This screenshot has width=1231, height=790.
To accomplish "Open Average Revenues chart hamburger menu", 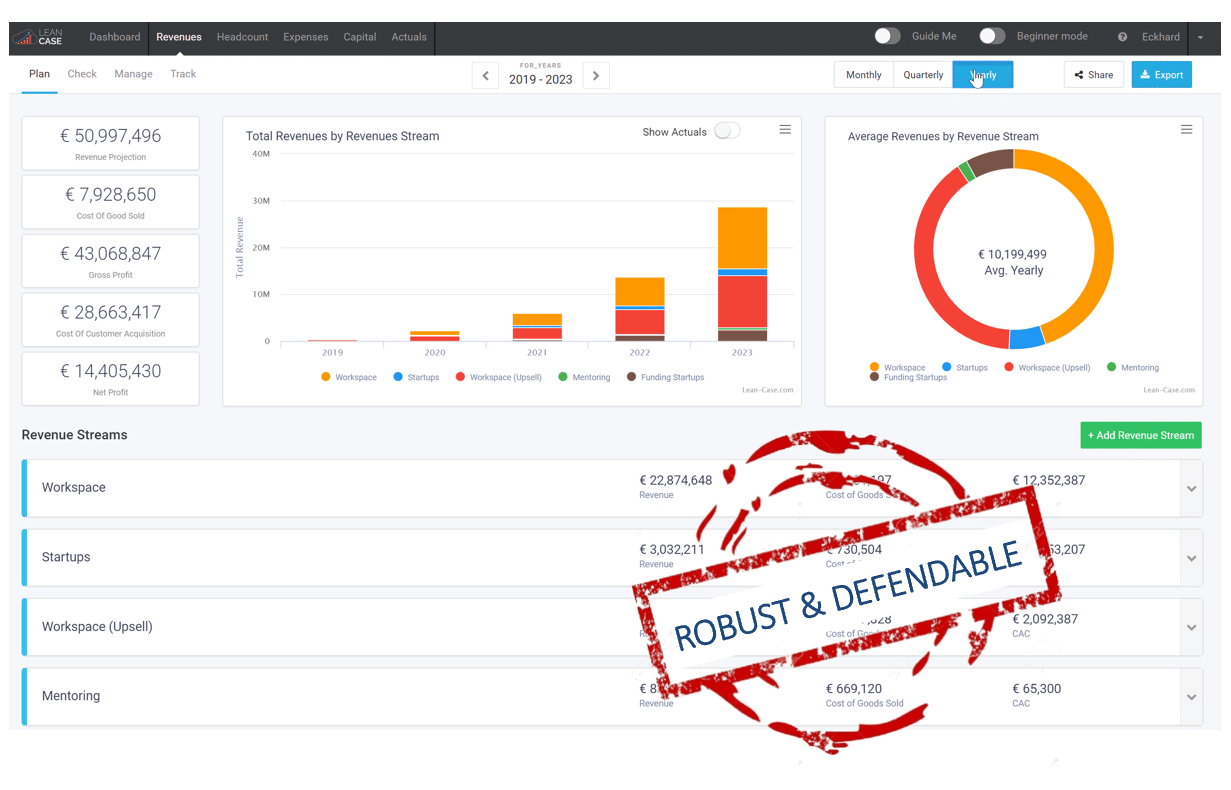I will (x=1186, y=130).
